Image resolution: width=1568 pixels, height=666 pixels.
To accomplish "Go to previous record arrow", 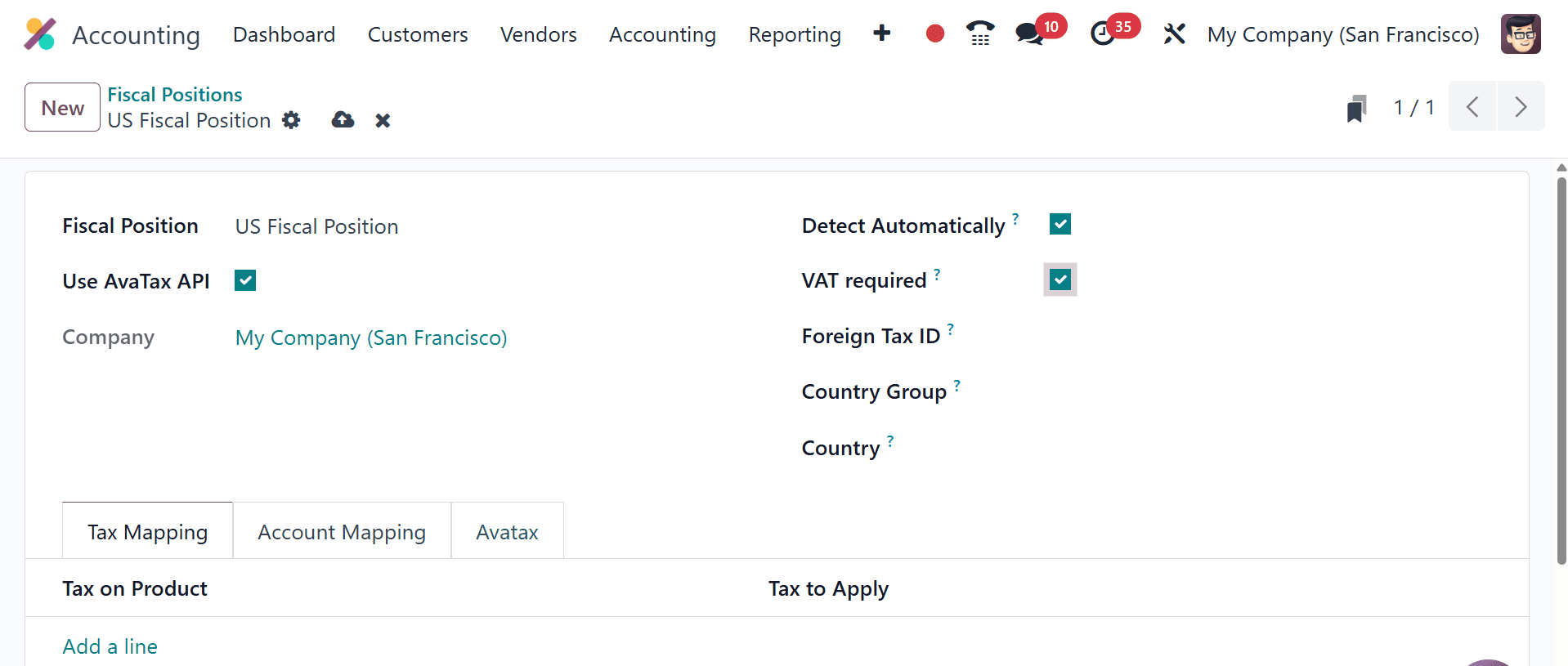I will (1472, 106).
